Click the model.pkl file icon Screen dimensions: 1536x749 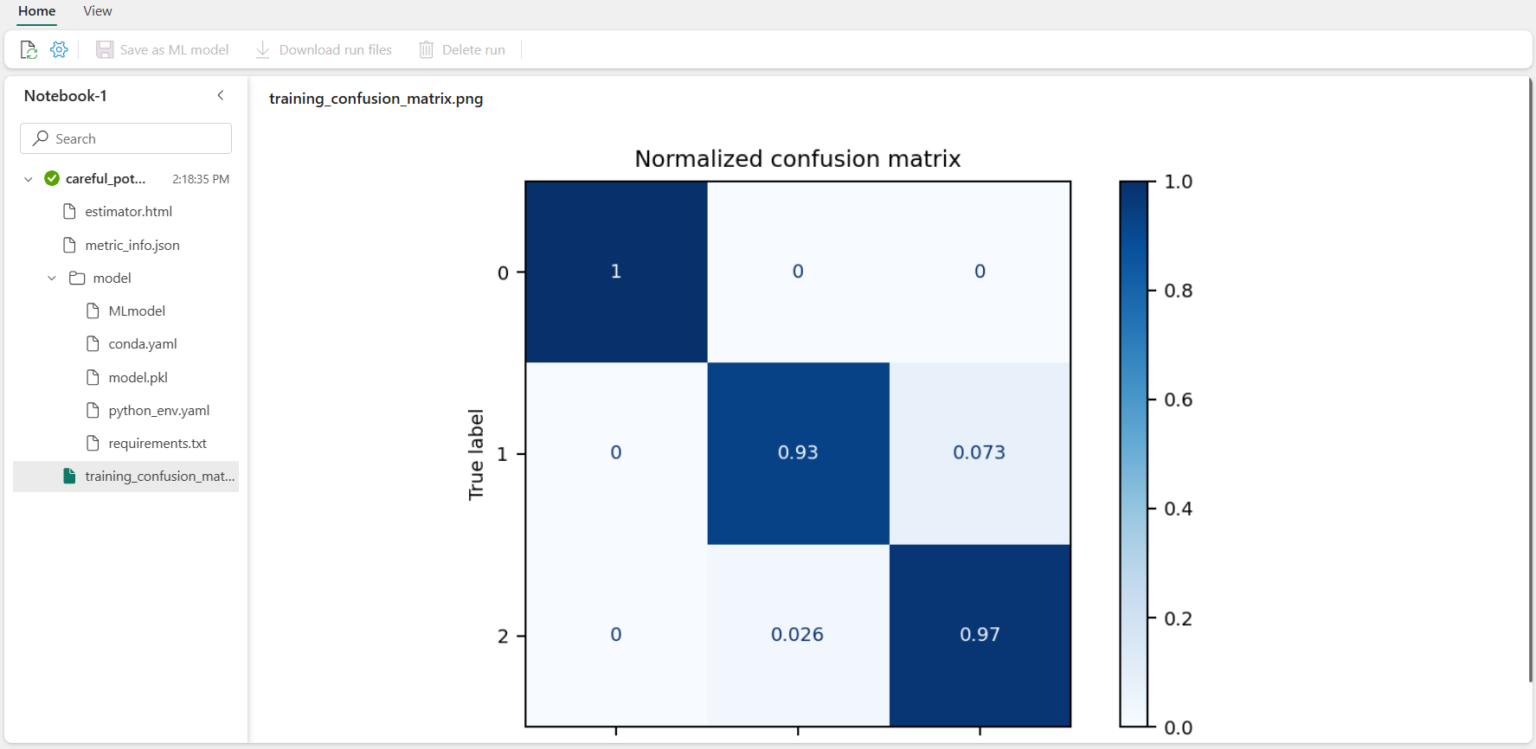[93, 377]
